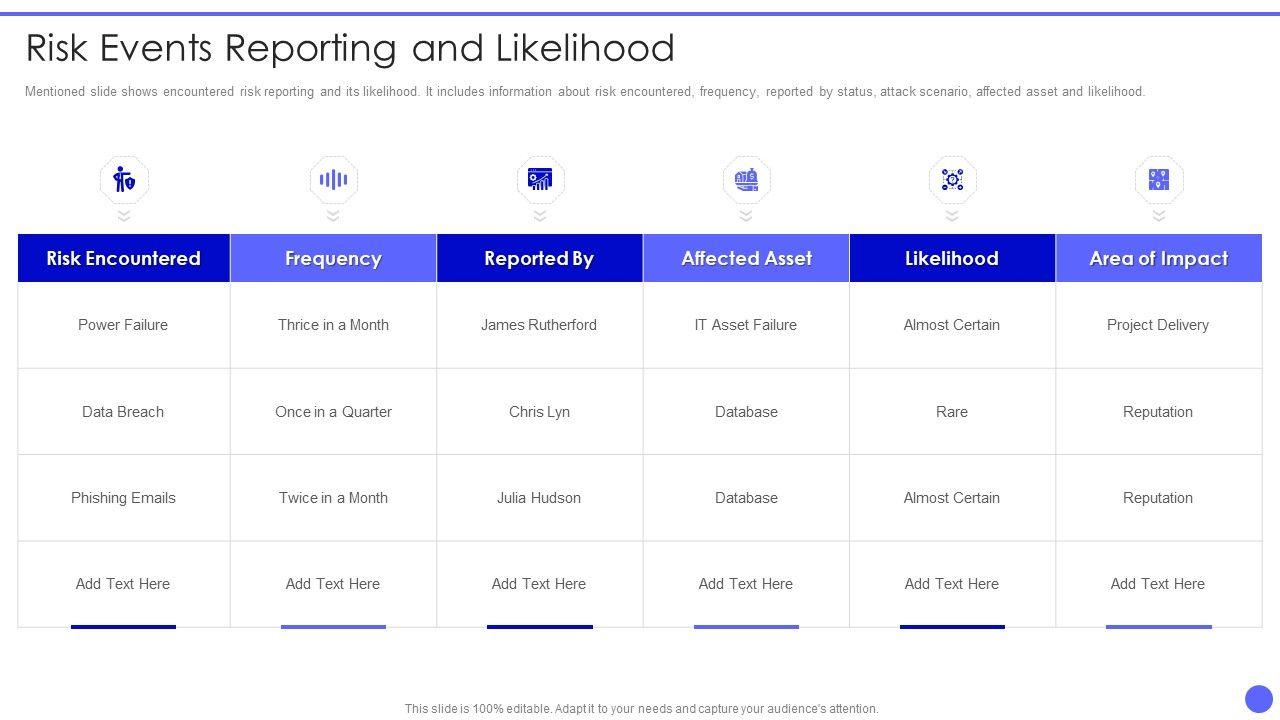The width and height of the screenshot is (1280, 720).
Task: Click the person-with-shield icon above Risk Encountered
Action: [x=124, y=180]
